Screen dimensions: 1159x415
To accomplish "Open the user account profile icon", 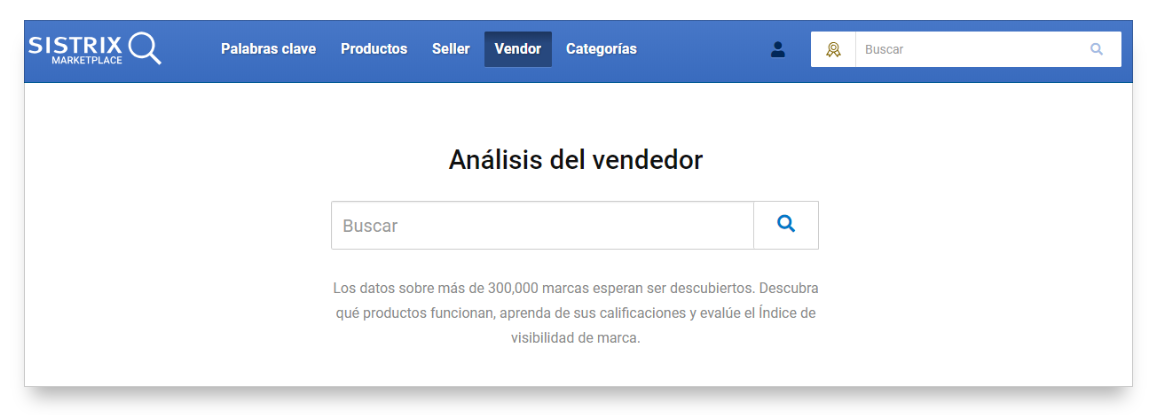I will tap(777, 49).
